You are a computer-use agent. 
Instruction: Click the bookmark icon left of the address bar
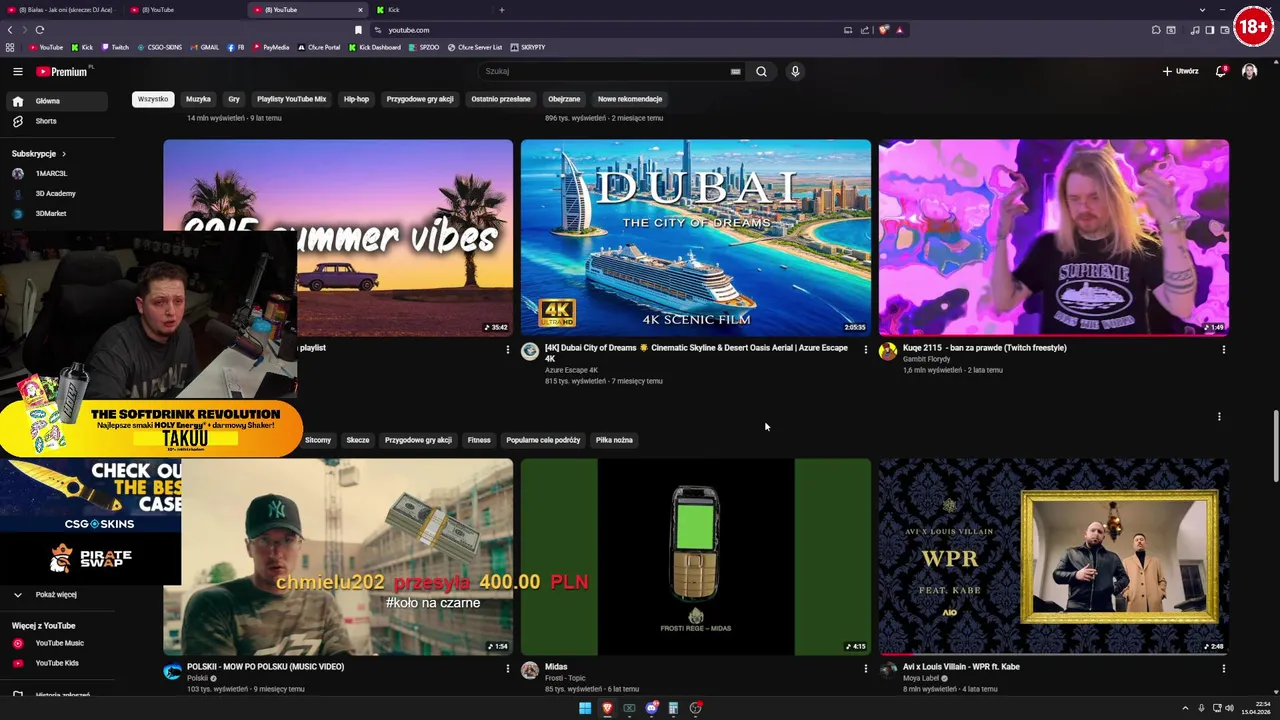[358, 30]
